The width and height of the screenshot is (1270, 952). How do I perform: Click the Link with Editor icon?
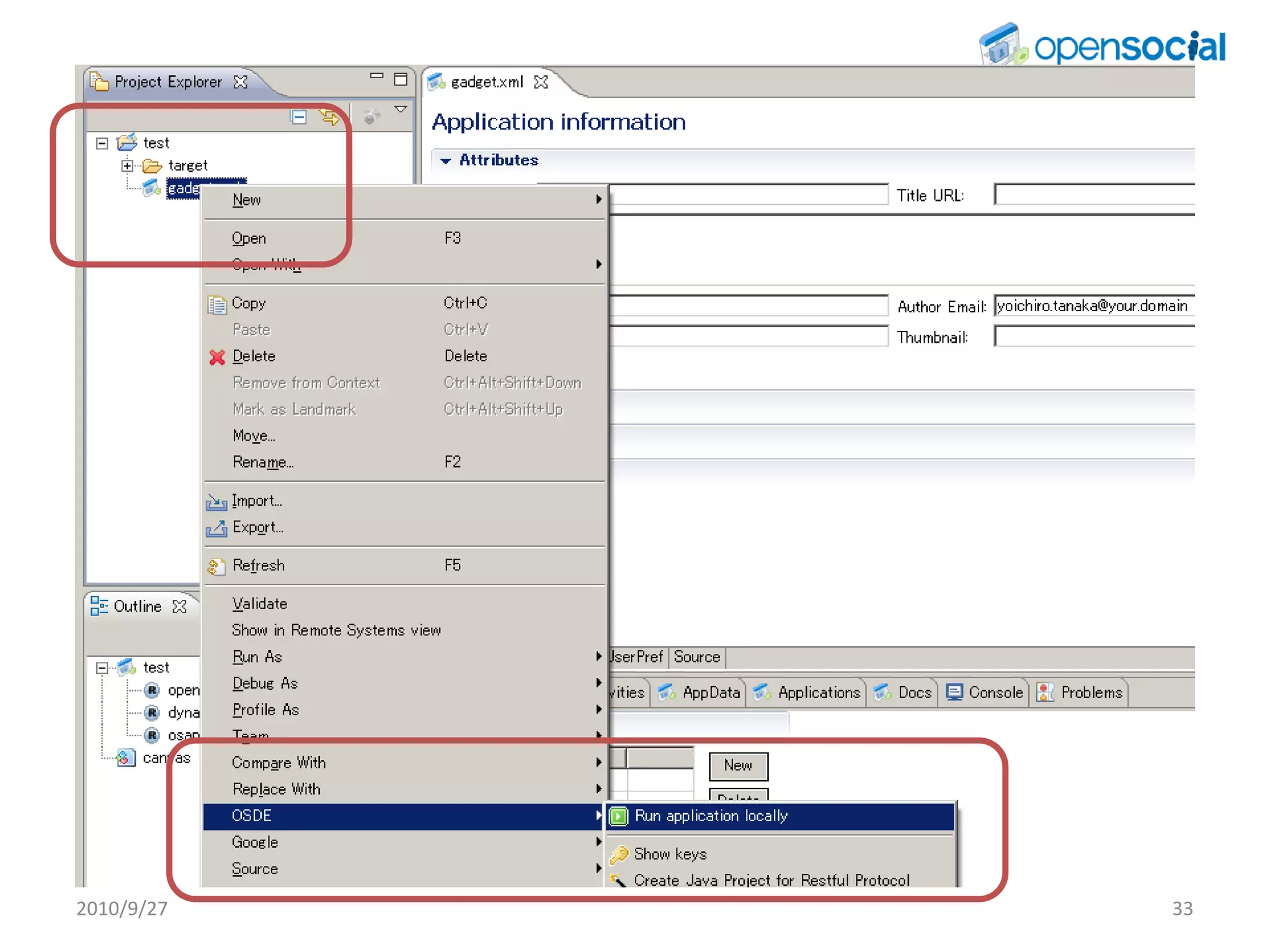click(x=329, y=117)
